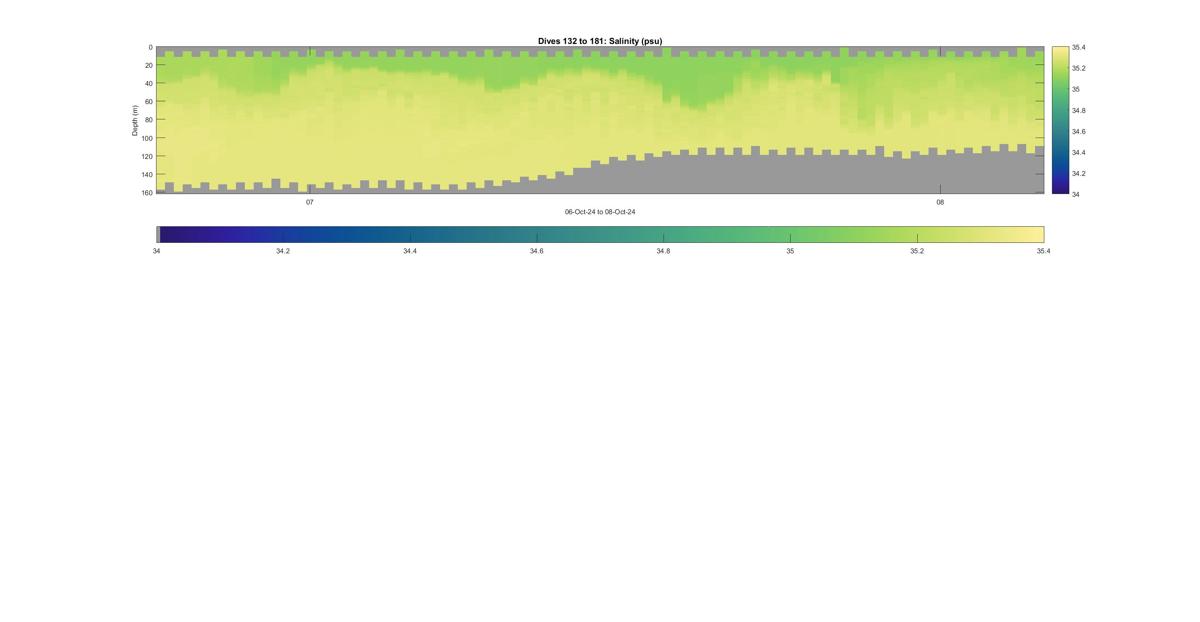This screenshot has width=1200, height=622.
Task: Click '34.4' label on the vertical colorbar
Action: [1079, 152]
